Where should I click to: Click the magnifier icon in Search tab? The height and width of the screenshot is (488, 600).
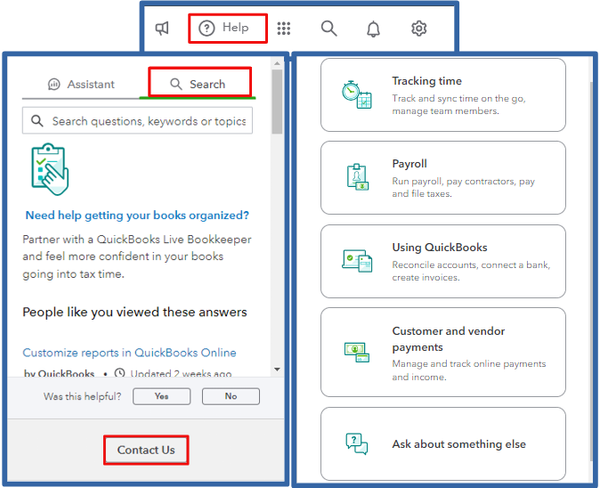point(176,84)
